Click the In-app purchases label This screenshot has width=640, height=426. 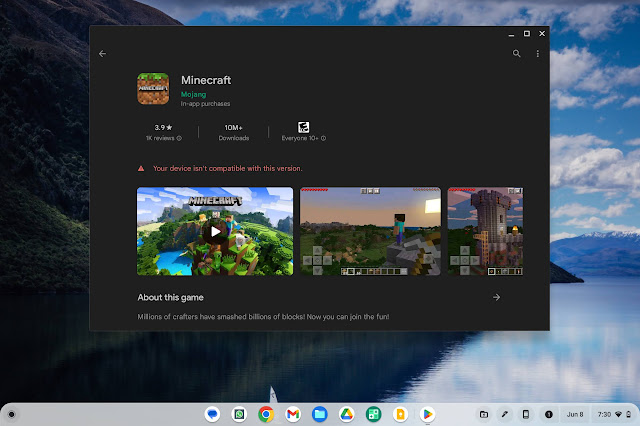[205, 104]
